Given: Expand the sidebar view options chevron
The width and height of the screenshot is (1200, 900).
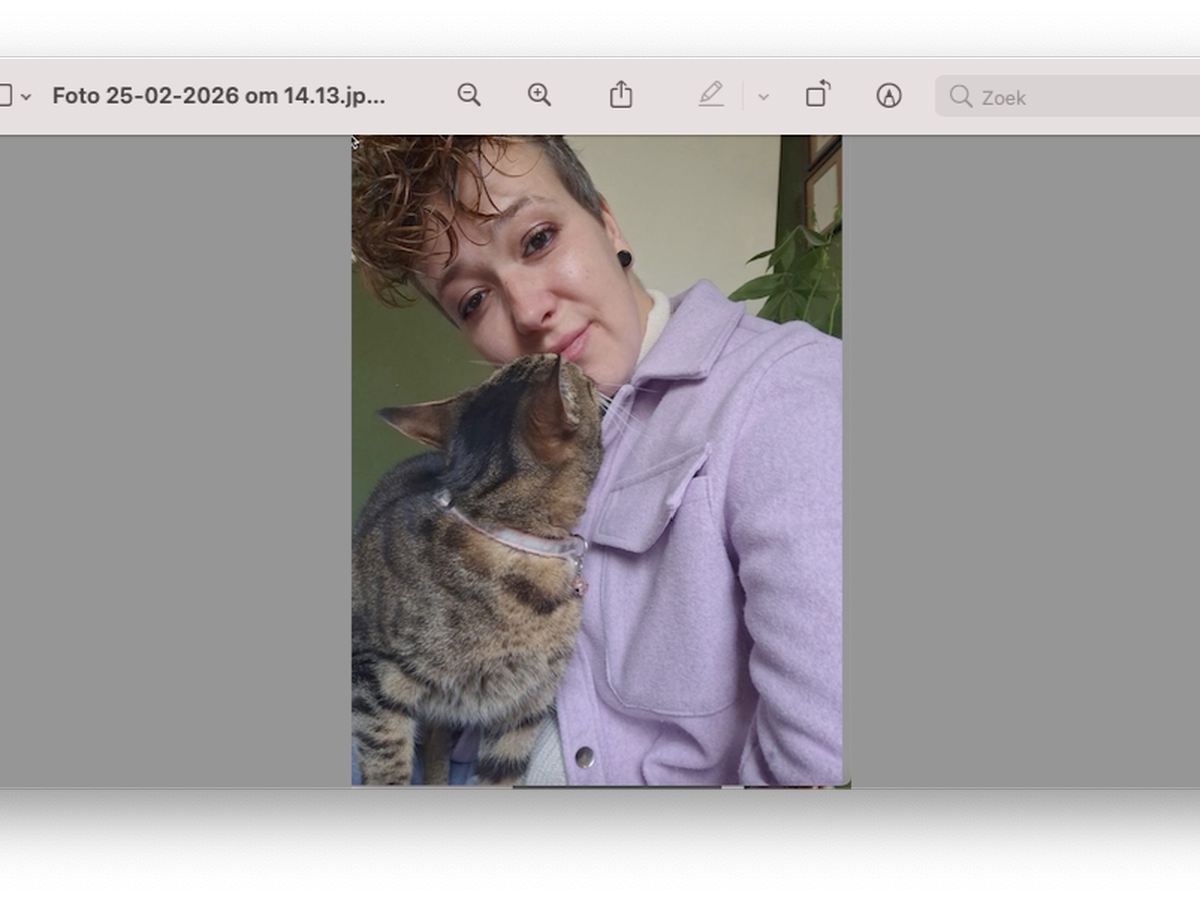Looking at the screenshot, I should (x=26, y=97).
